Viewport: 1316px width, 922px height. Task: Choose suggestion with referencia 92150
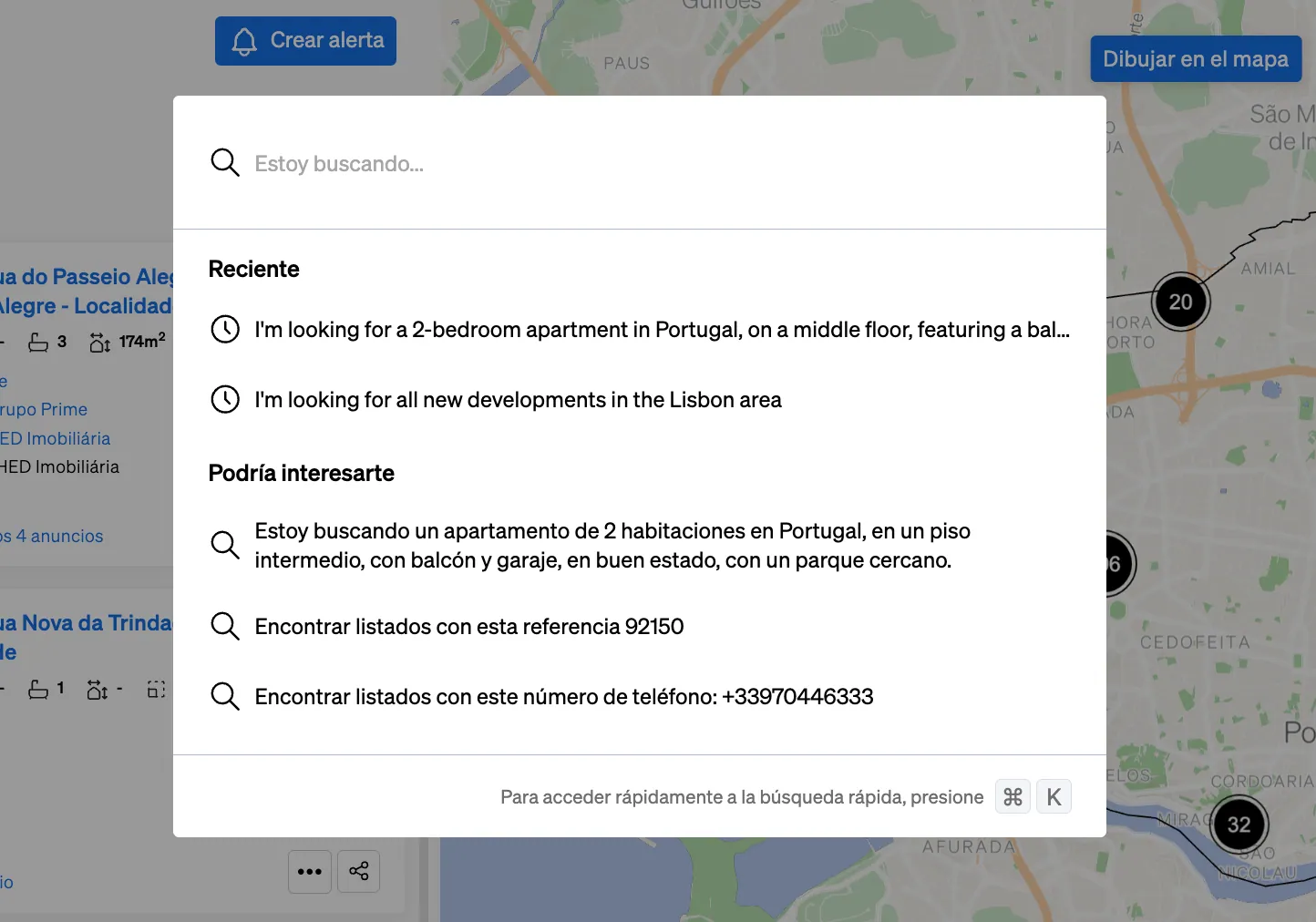tap(640, 626)
